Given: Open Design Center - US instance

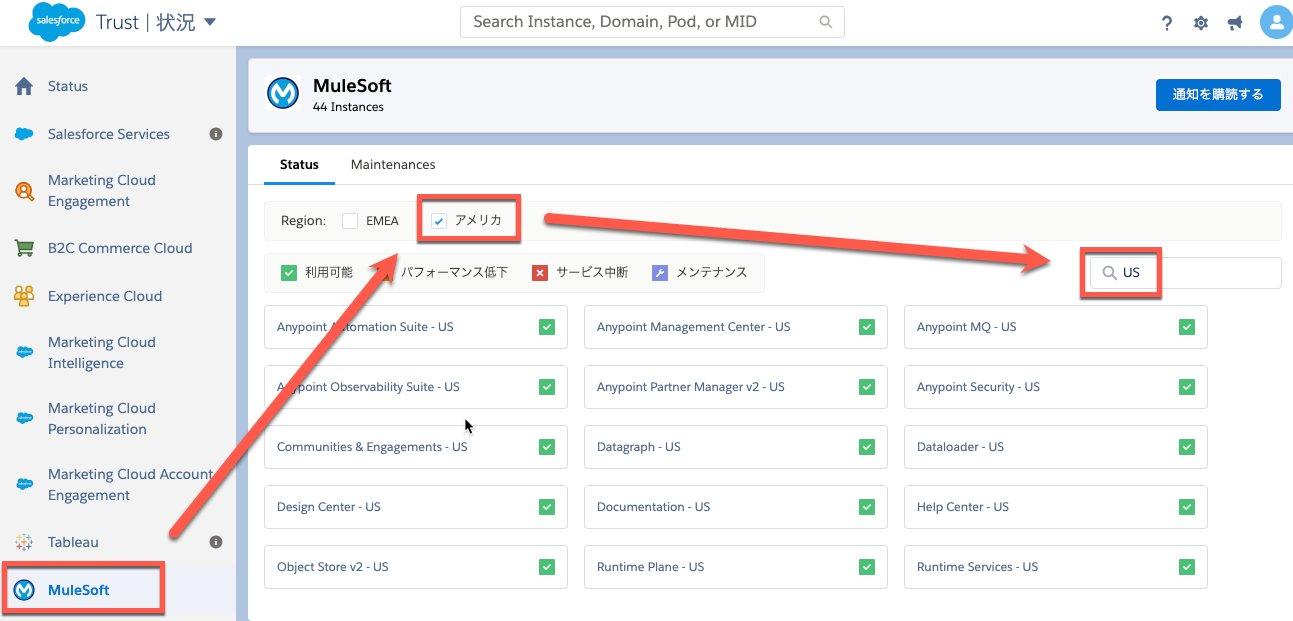Looking at the screenshot, I should [x=416, y=507].
